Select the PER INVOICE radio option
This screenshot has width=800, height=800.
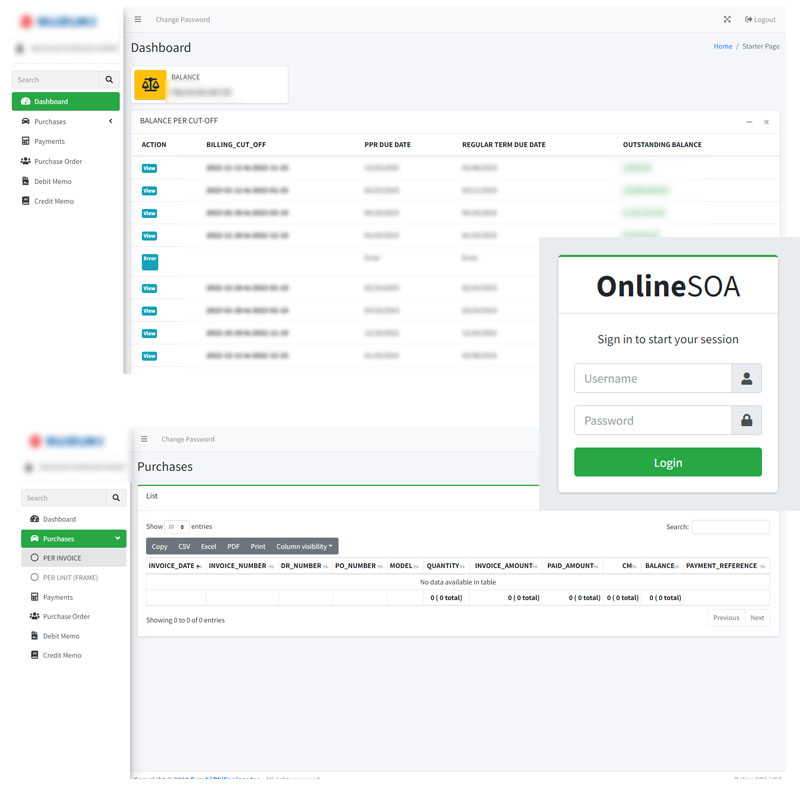tap(35, 558)
